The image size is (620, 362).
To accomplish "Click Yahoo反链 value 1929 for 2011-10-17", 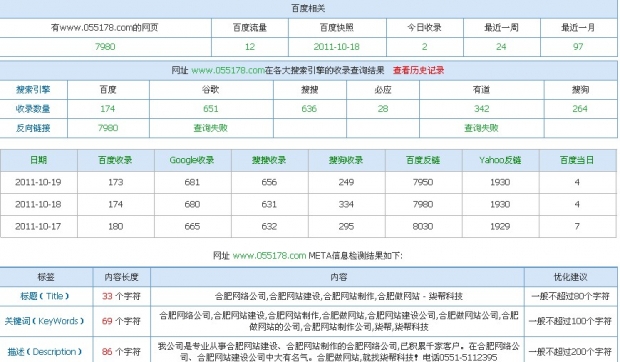I will pyautogui.click(x=500, y=226).
